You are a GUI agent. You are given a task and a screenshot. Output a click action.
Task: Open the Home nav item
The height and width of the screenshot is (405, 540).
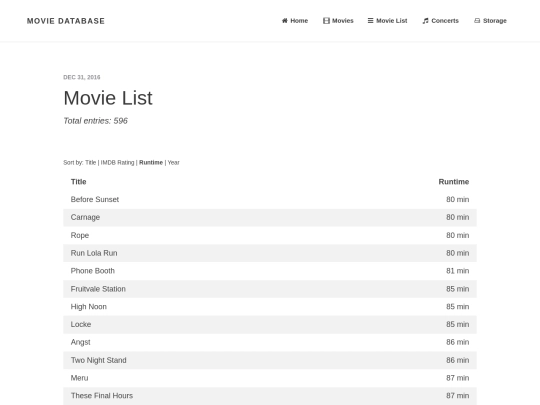(x=295, y=21)
